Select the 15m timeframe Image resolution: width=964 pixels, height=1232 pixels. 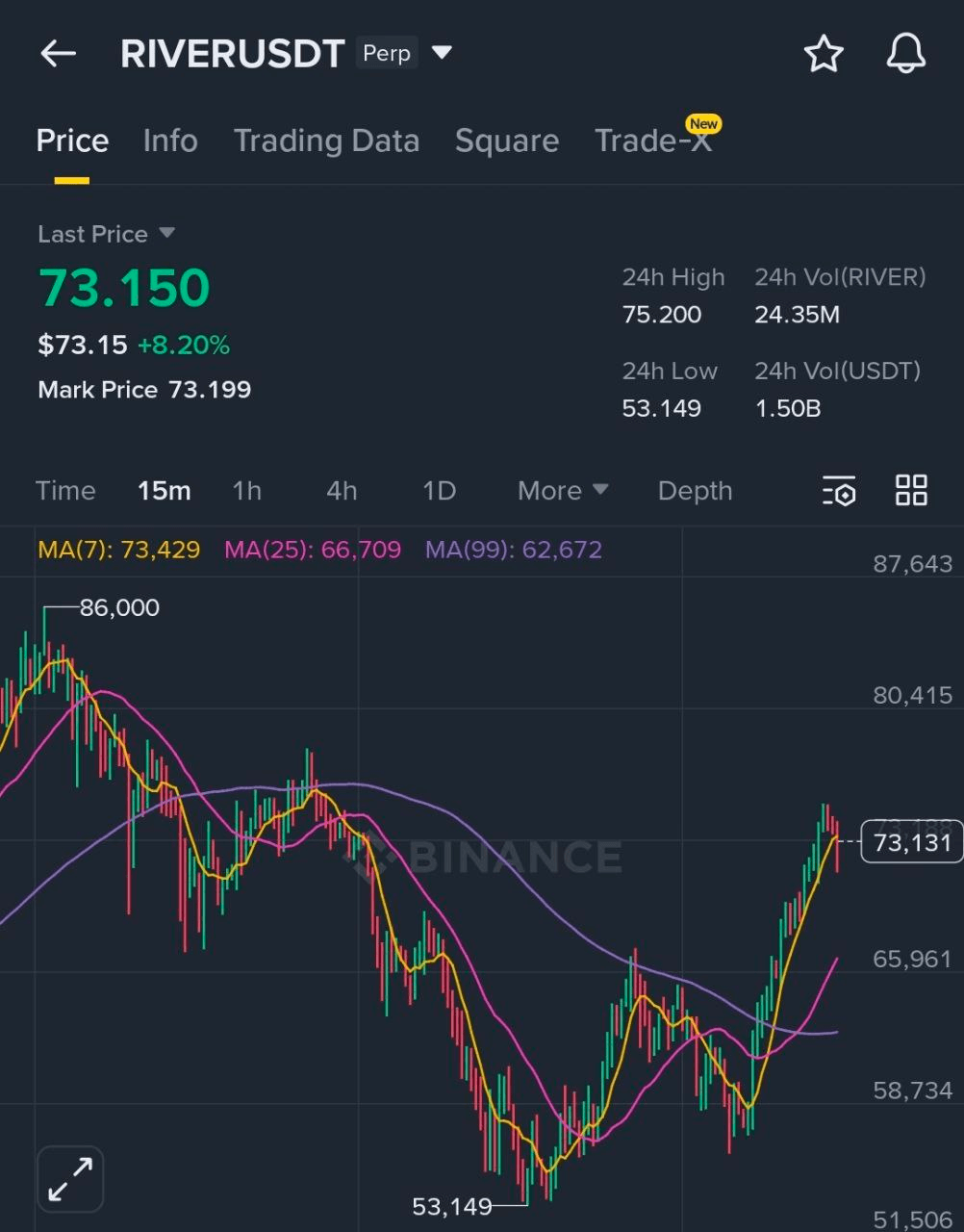pyautogui.click(x=164, y=491)
